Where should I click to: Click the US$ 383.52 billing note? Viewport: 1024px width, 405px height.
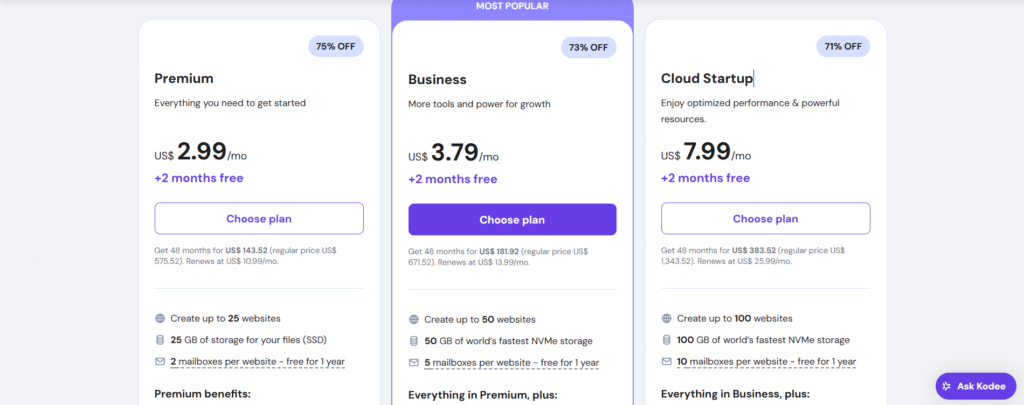753,255
